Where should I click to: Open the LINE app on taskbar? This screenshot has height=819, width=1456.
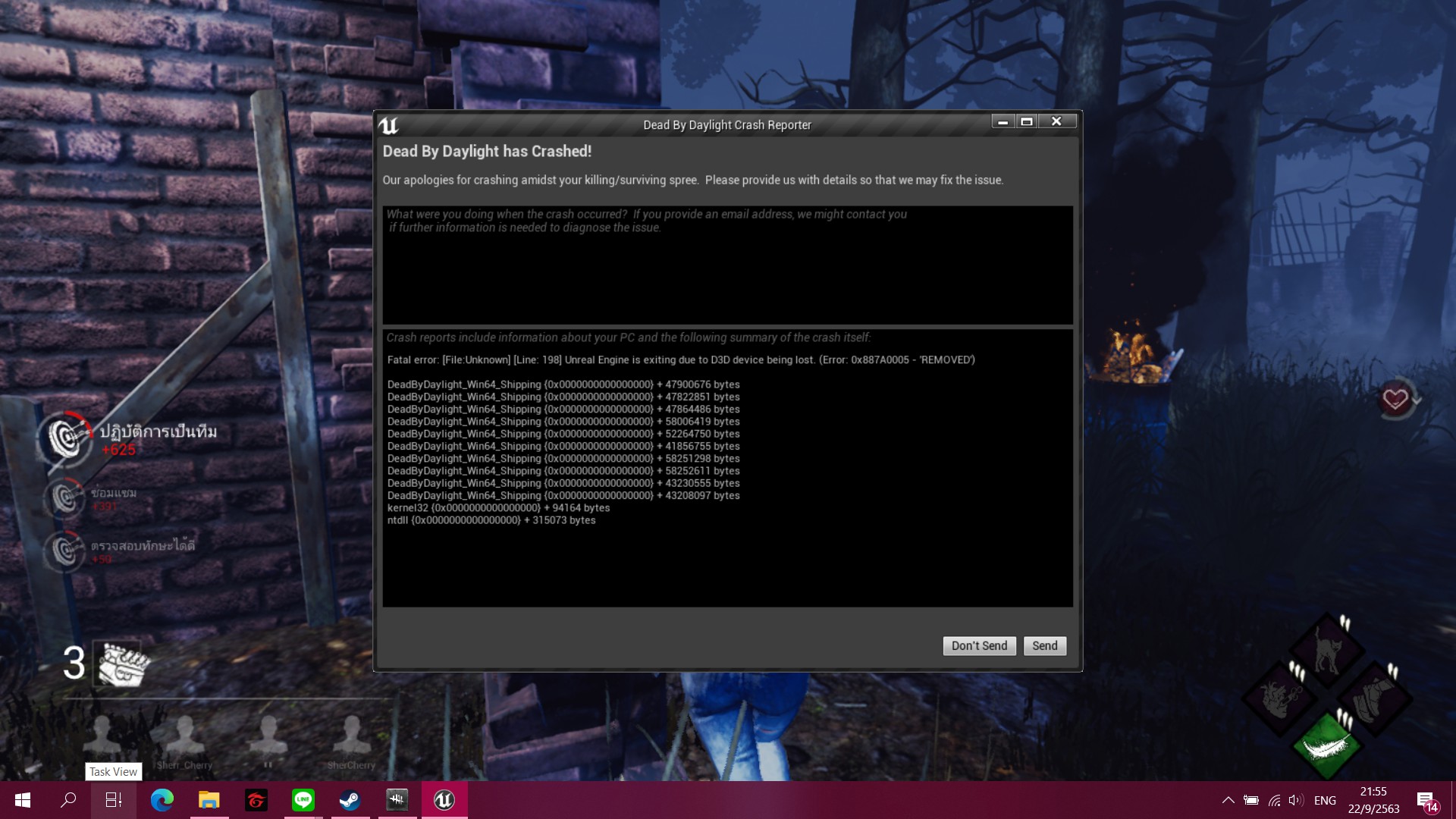tap(303, 800)
